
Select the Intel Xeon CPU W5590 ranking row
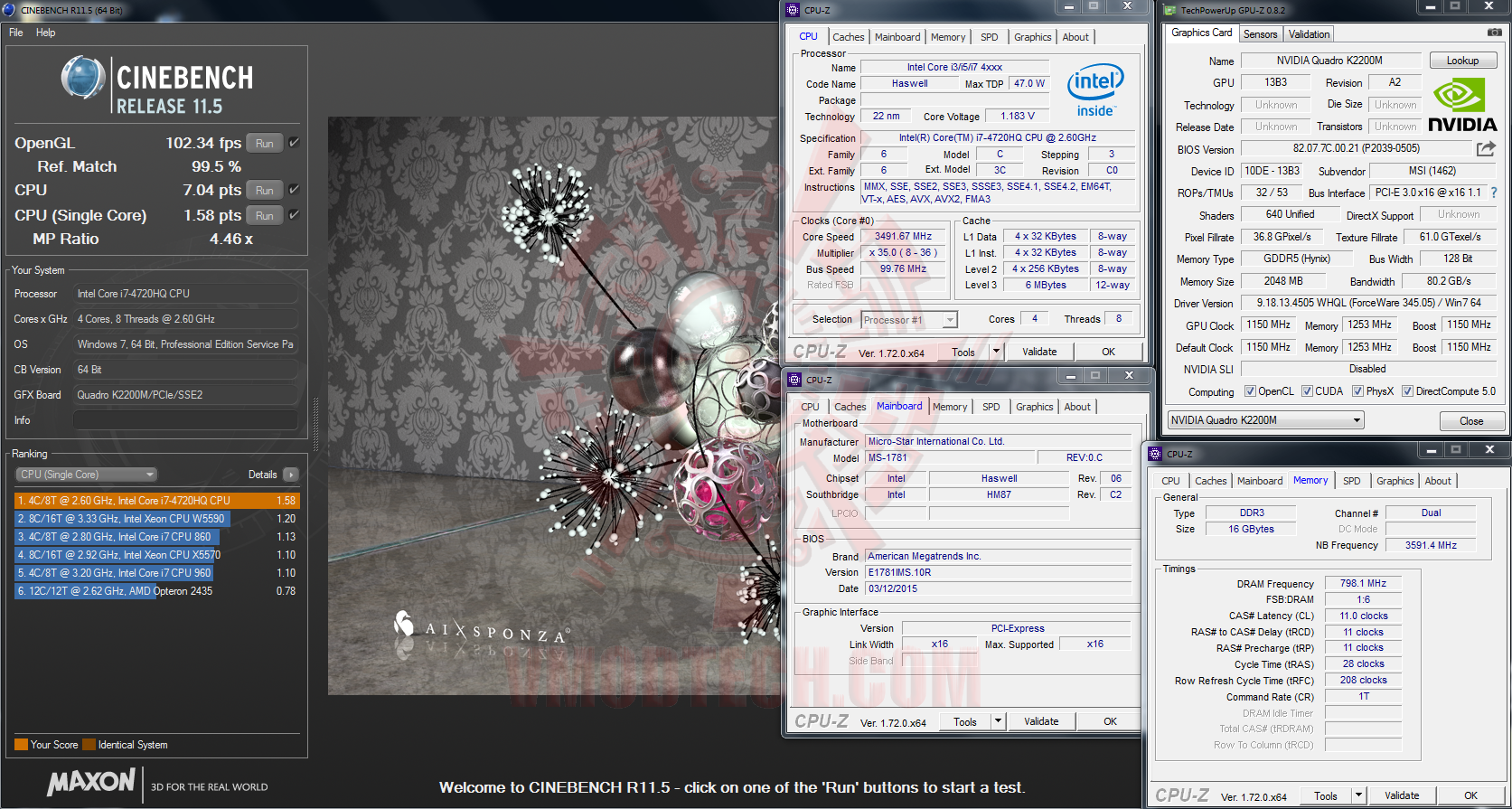click(x=155, y=519)
